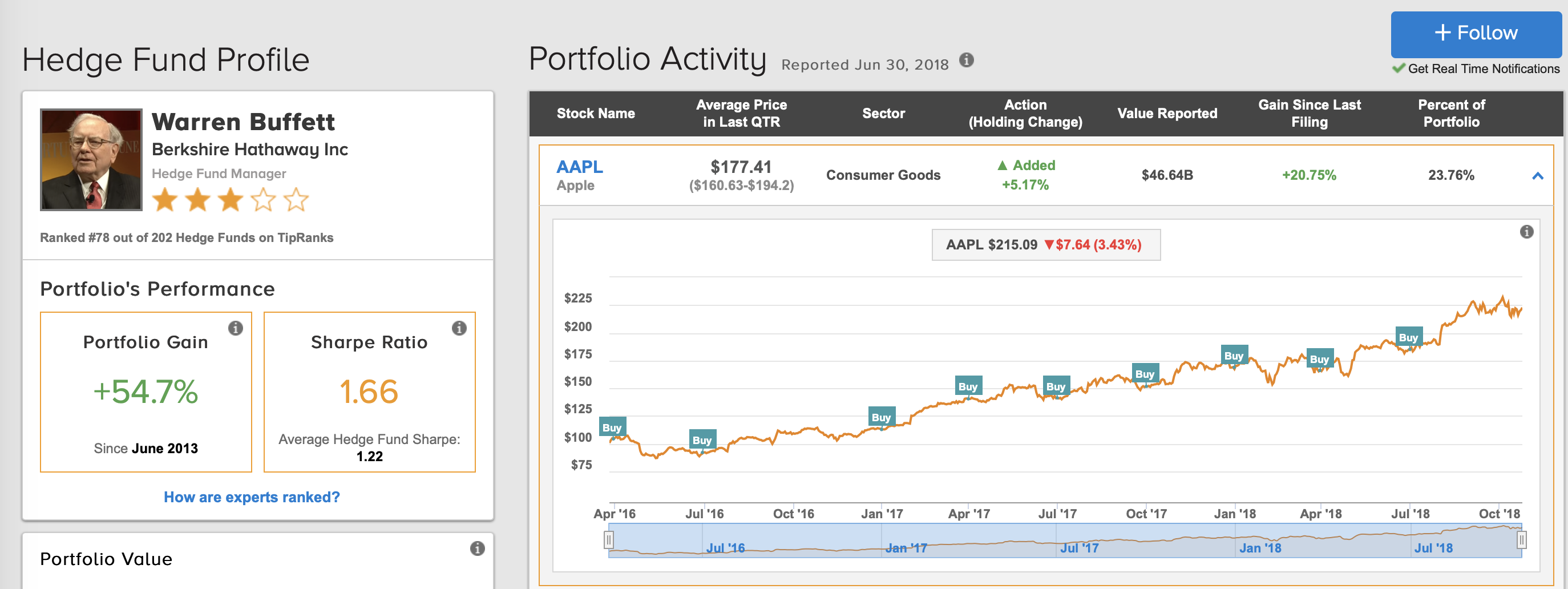Click Portfolio Value info icon
Viewport: 1568px width, 589px height.
point(477,549)
